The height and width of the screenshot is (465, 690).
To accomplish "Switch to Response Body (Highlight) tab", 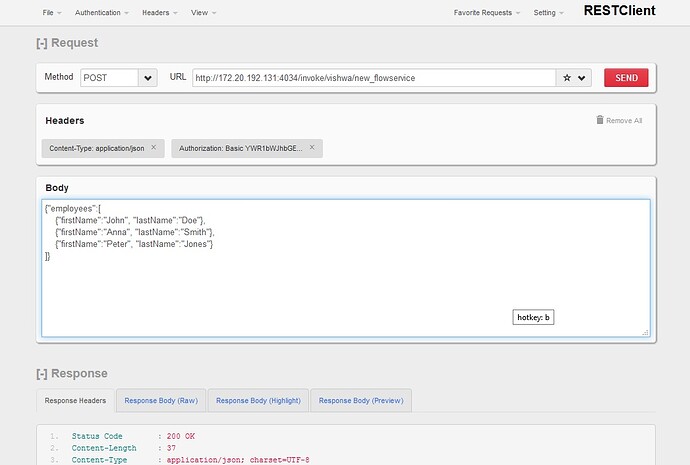I will click(x=258, y=400).
